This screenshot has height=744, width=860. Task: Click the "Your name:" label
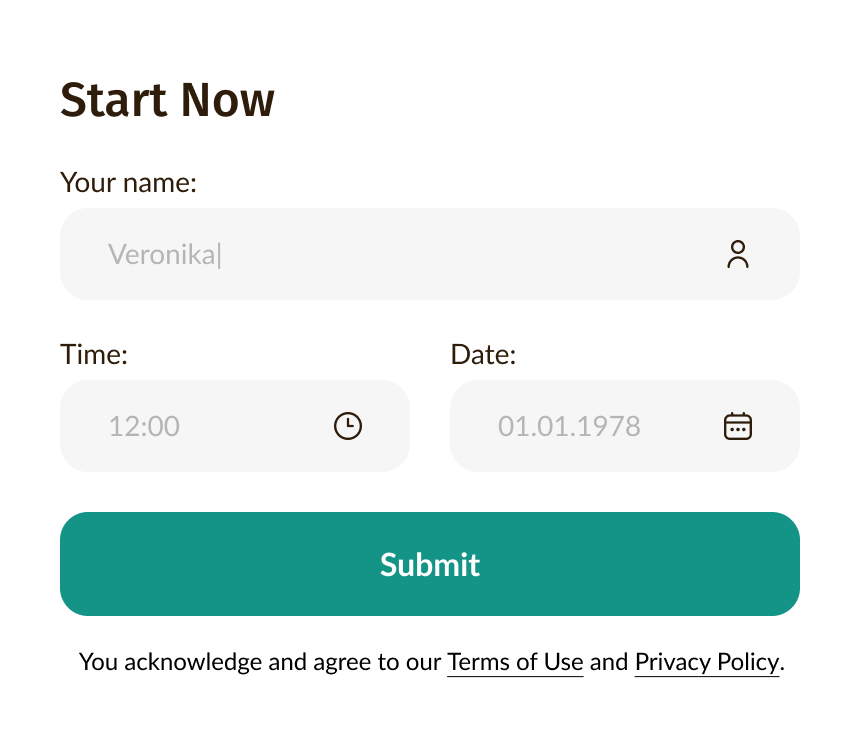click(128, 183)
